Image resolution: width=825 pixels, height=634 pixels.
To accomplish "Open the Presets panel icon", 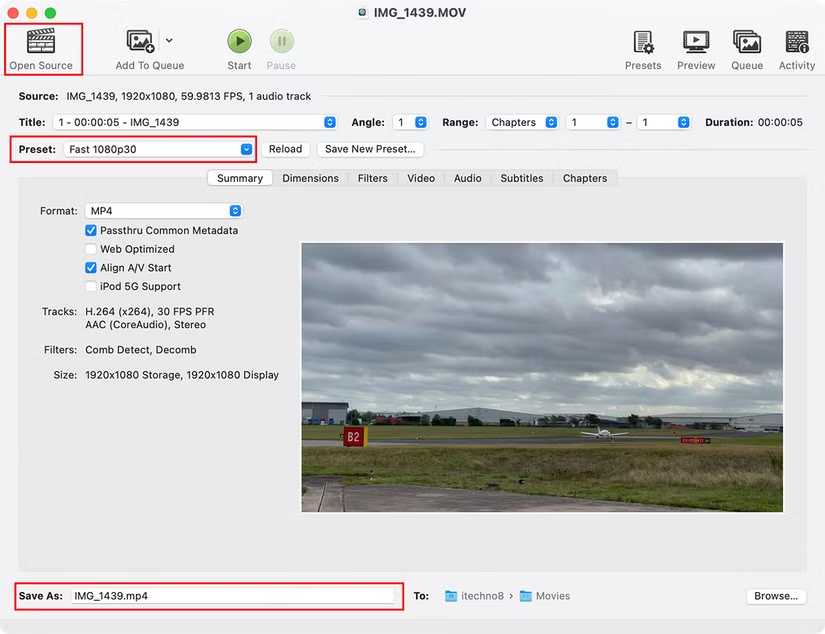I will pos(643,42).
